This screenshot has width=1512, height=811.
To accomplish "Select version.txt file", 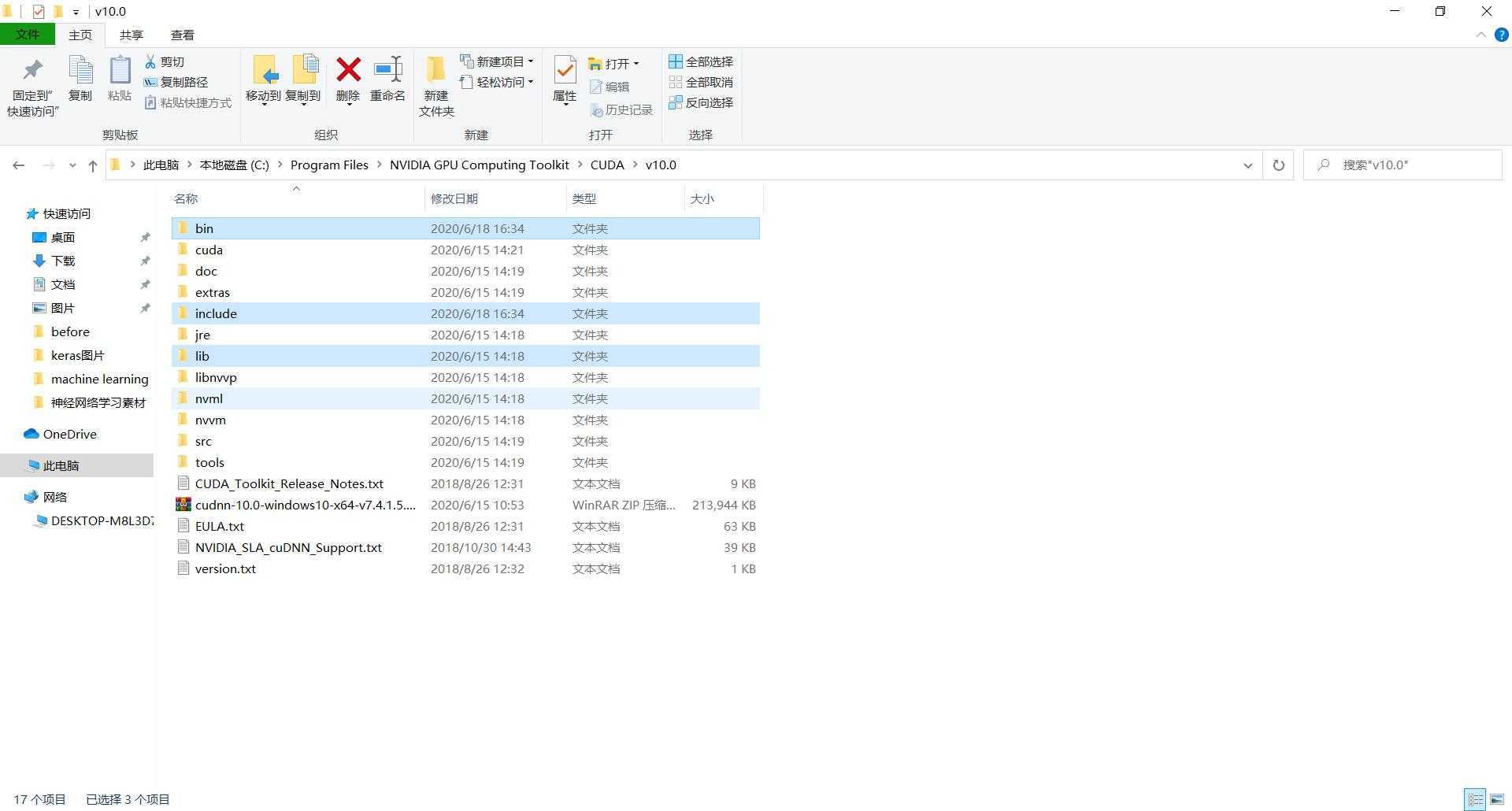I will (465, 568).
